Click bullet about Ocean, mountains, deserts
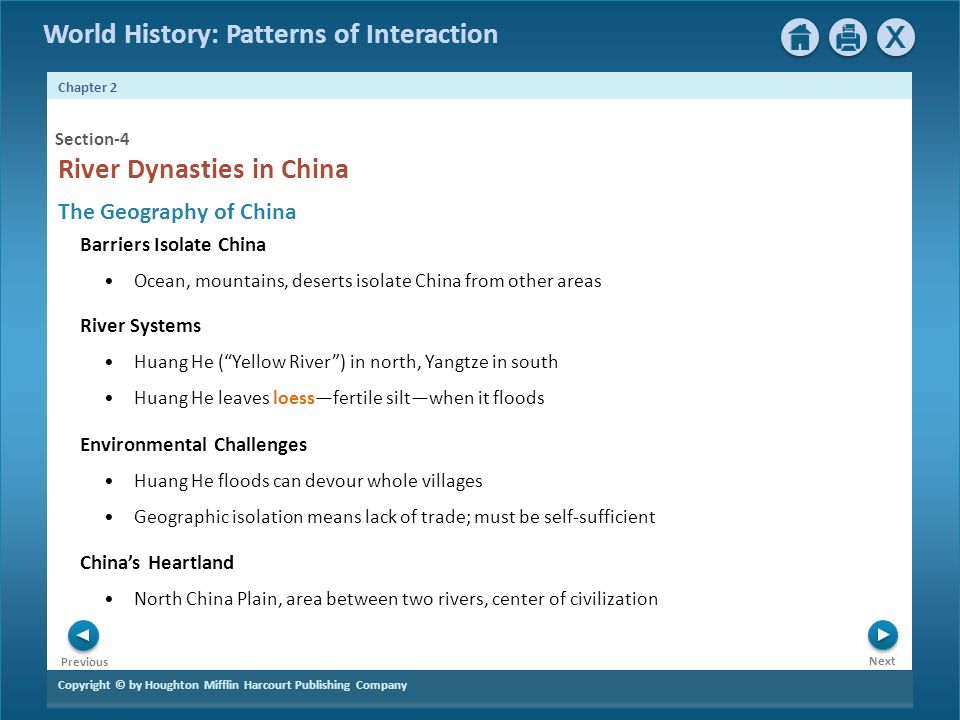The image size is (960, 720). tap(367, 281)
